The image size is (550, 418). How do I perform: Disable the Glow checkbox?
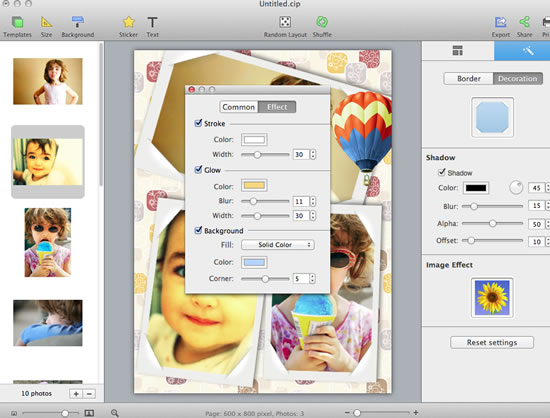(x=198, y=170)
